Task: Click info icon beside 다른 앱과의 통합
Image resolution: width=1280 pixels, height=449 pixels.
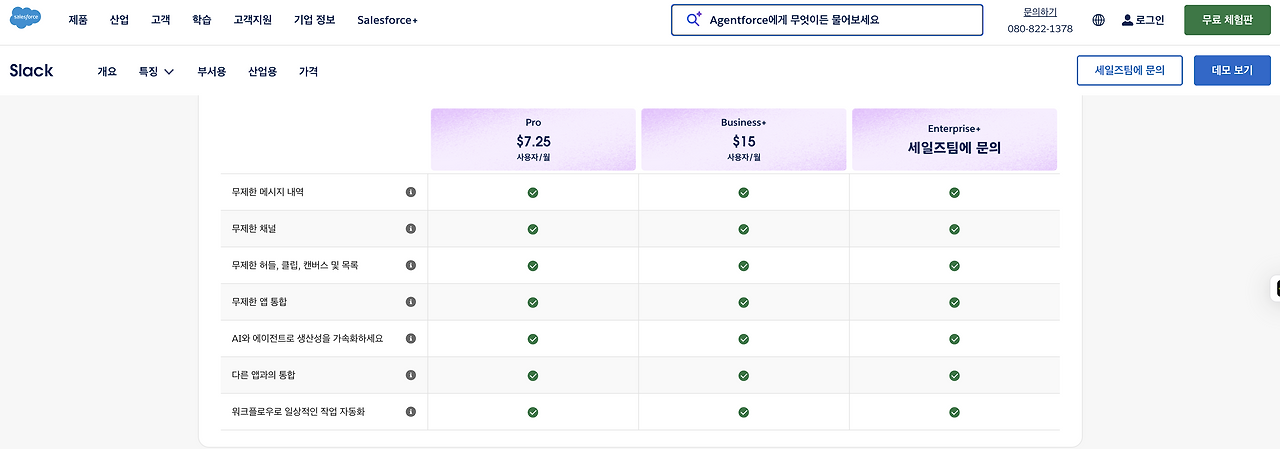Action: tap(411, 375)
